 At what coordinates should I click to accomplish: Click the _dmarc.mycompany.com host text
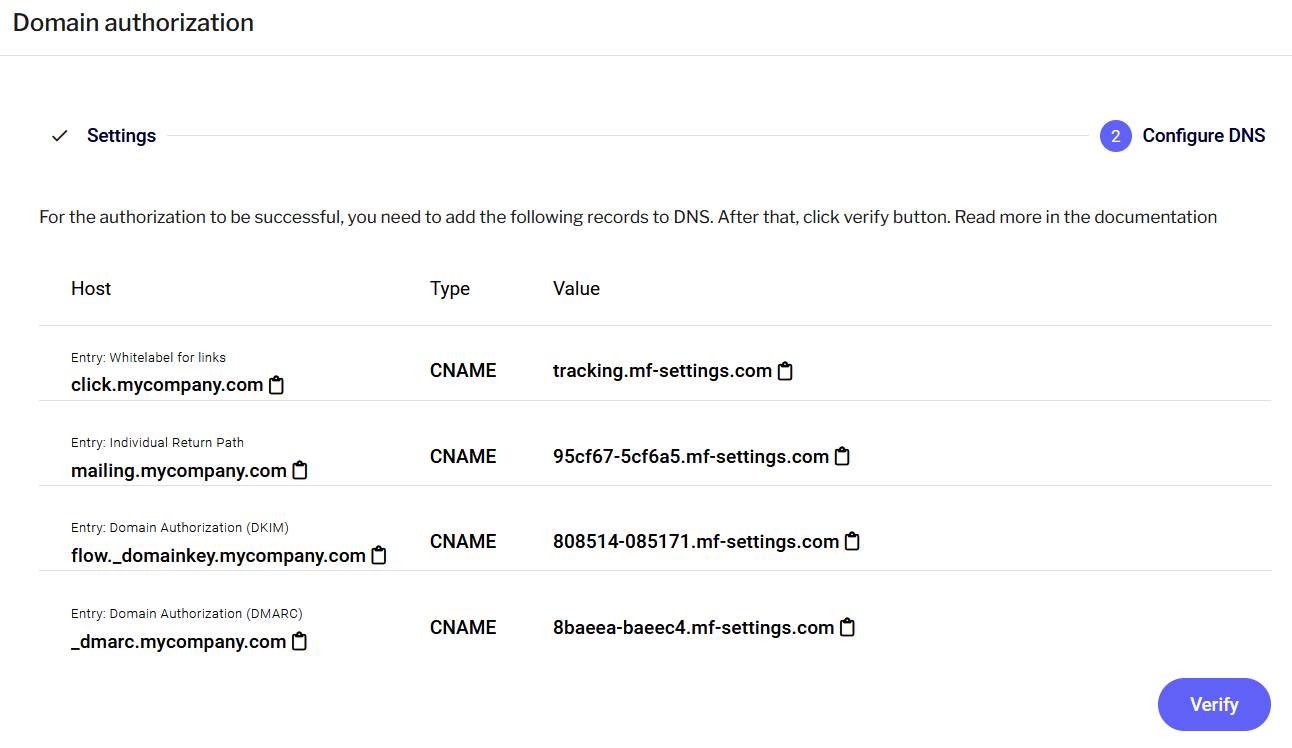[178, 641]
